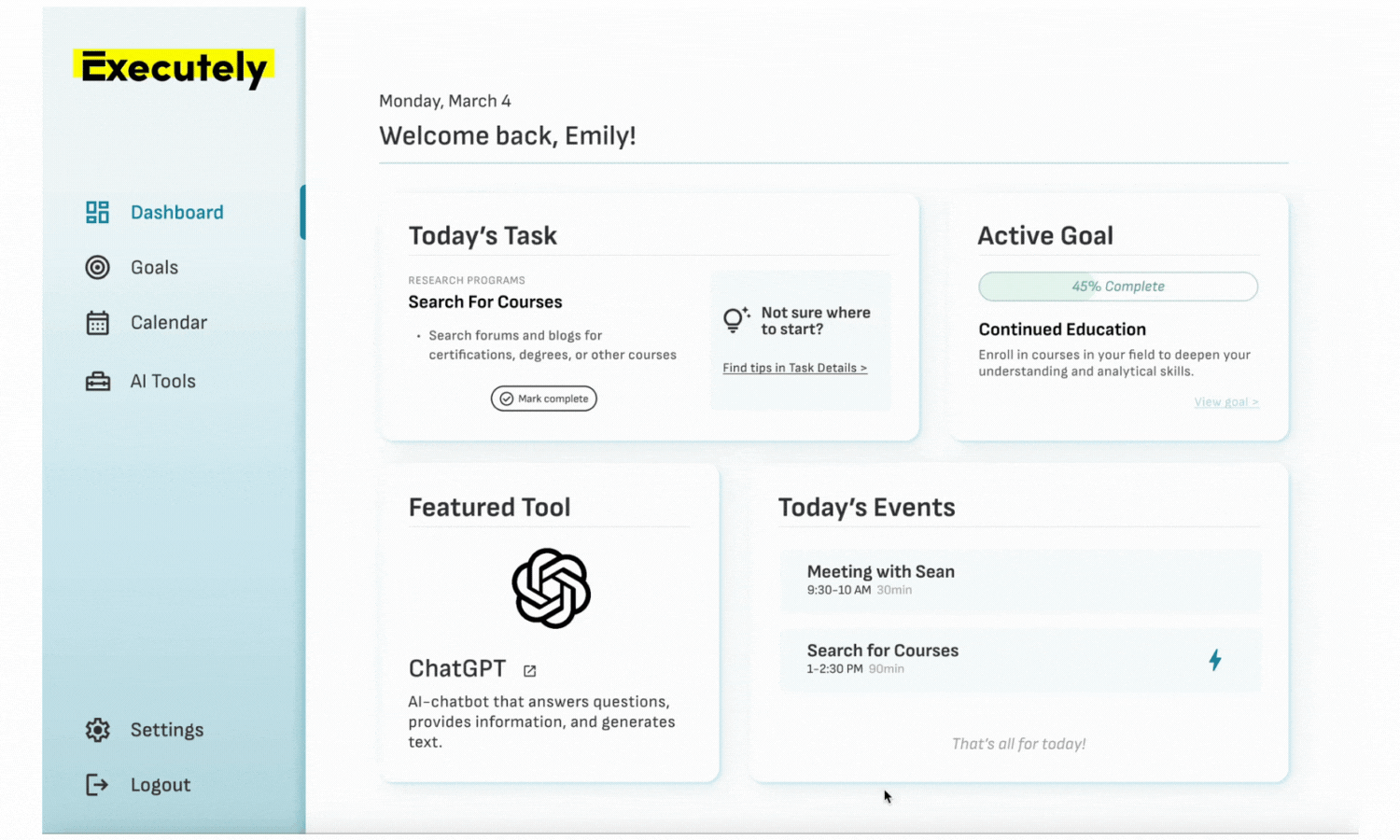The image size is (1400, 840).
Task: Click the 45% Complete progress bar
Action: tap(1118, 287)
